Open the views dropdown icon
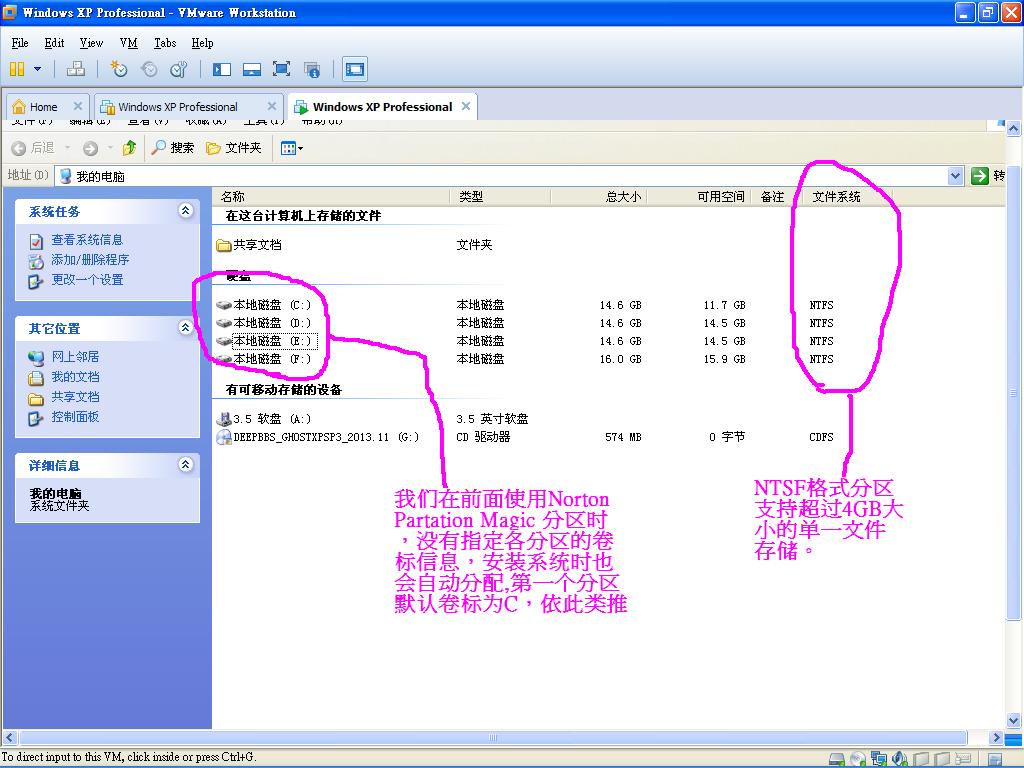 coord(291,148)
